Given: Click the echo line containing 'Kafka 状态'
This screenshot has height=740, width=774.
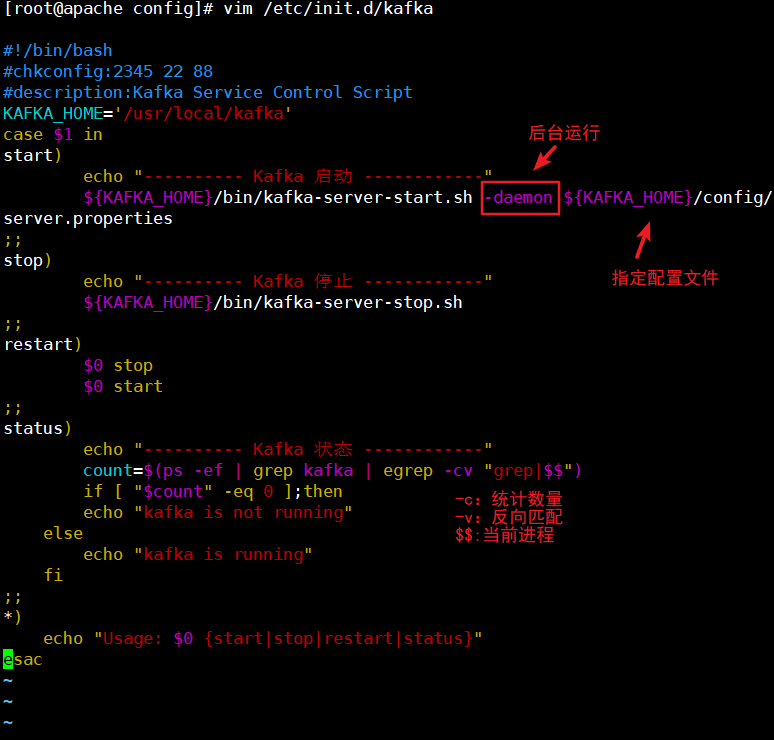Looking at the screenshot, I should click(x=288, y=450).
